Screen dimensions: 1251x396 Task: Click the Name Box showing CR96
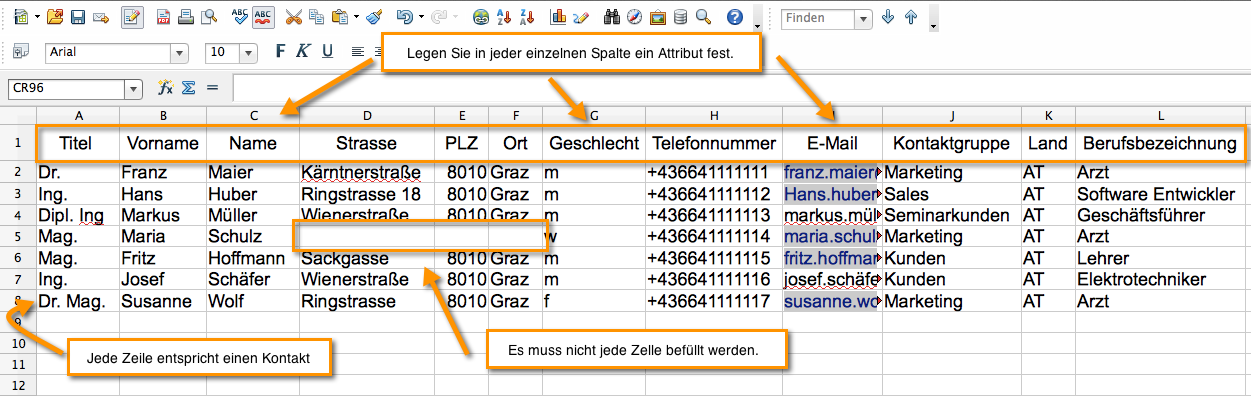[66, 89]
